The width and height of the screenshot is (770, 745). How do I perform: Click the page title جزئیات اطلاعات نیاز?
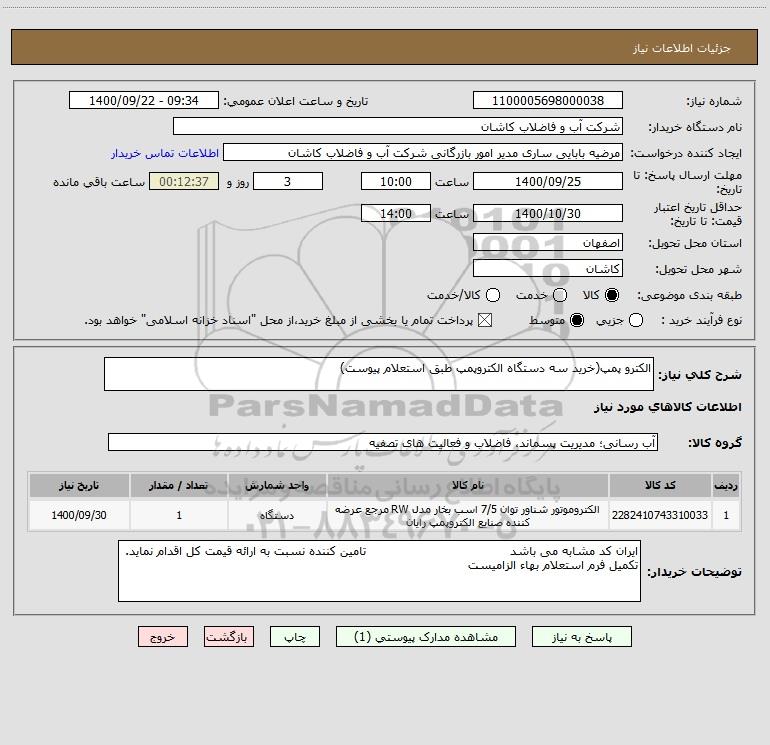pos(682,48)
